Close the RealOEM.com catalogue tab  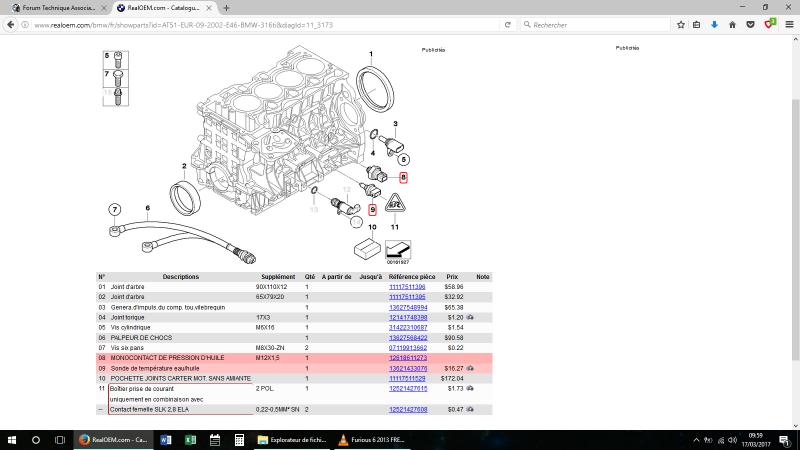pos(209,8)
